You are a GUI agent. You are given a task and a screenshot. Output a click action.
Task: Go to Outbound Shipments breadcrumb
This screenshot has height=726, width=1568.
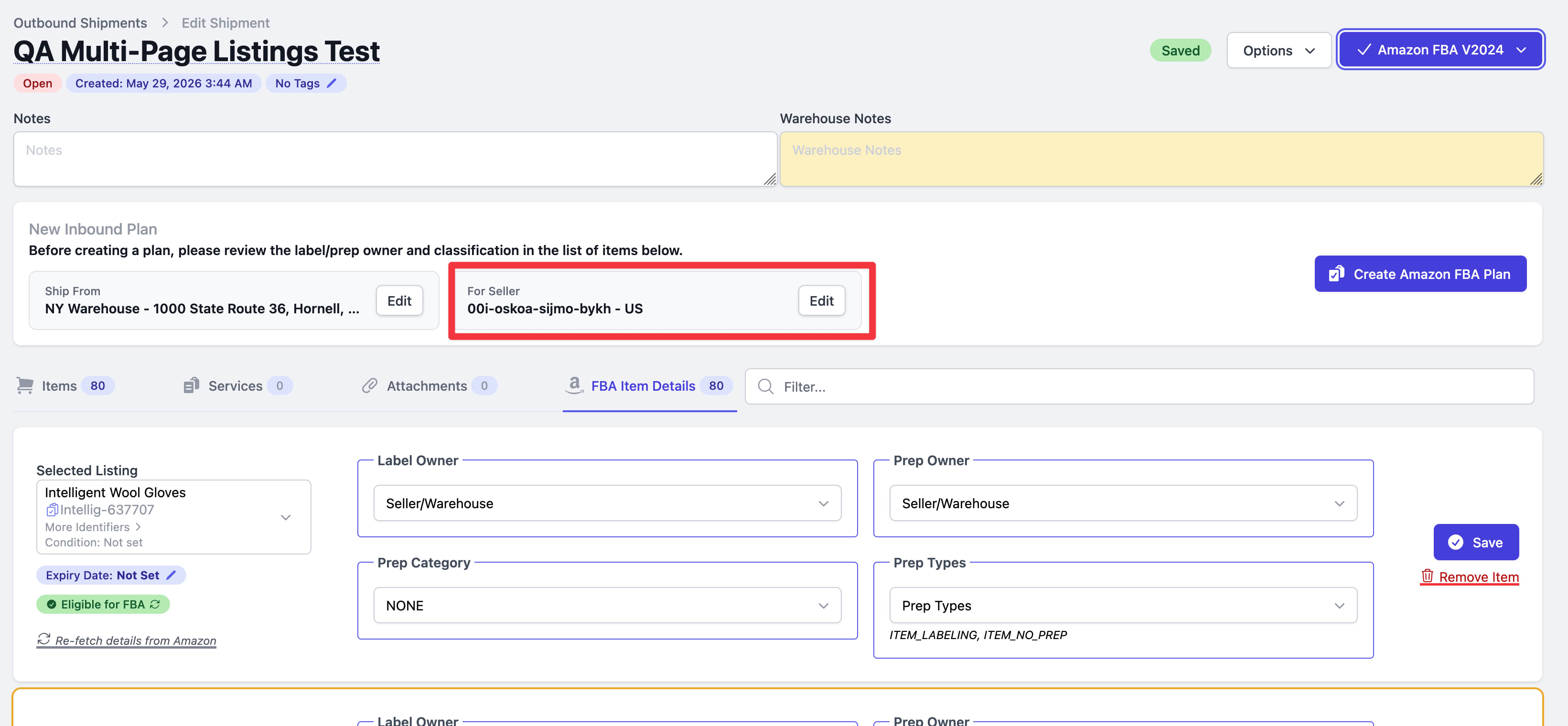pos(80,23)
